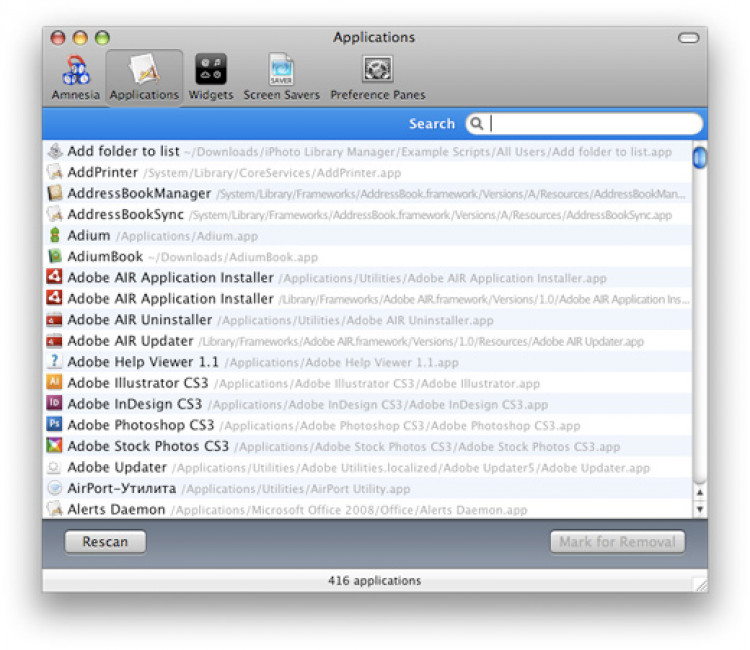Screen dimensions: 750x650
Task: Click the Alerts Daemon app icon
Action: [x=55, y=509]
